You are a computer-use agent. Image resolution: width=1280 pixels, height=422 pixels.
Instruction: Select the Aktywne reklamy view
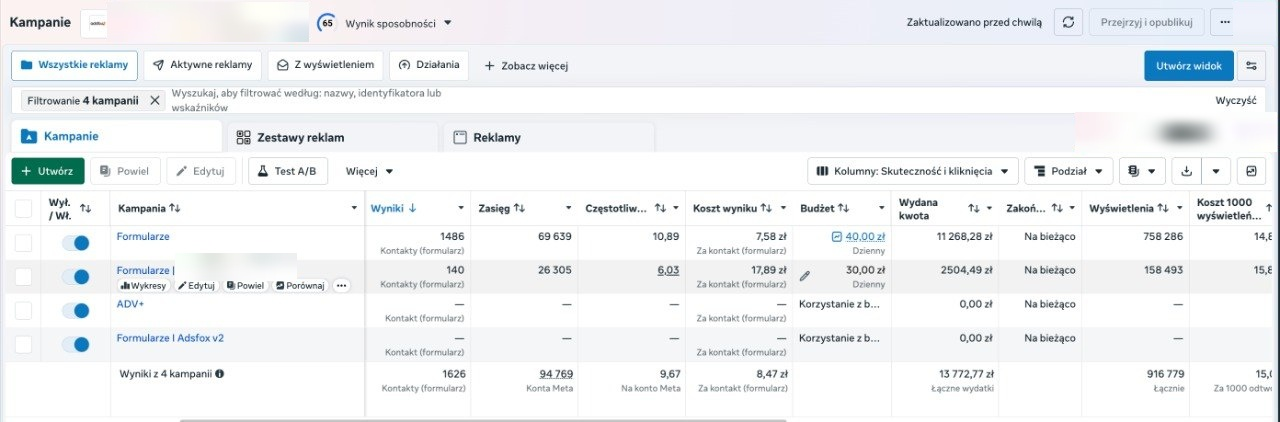click(x=203, y=65)
